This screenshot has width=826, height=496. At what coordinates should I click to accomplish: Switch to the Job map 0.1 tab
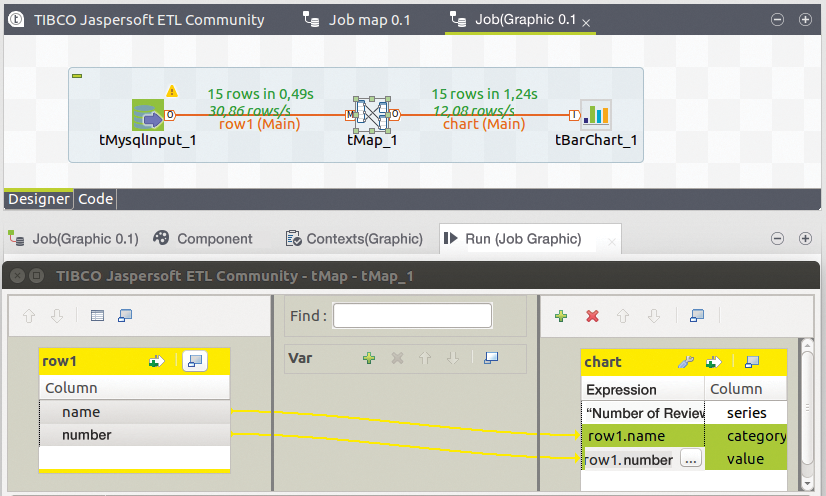(357, 20)
